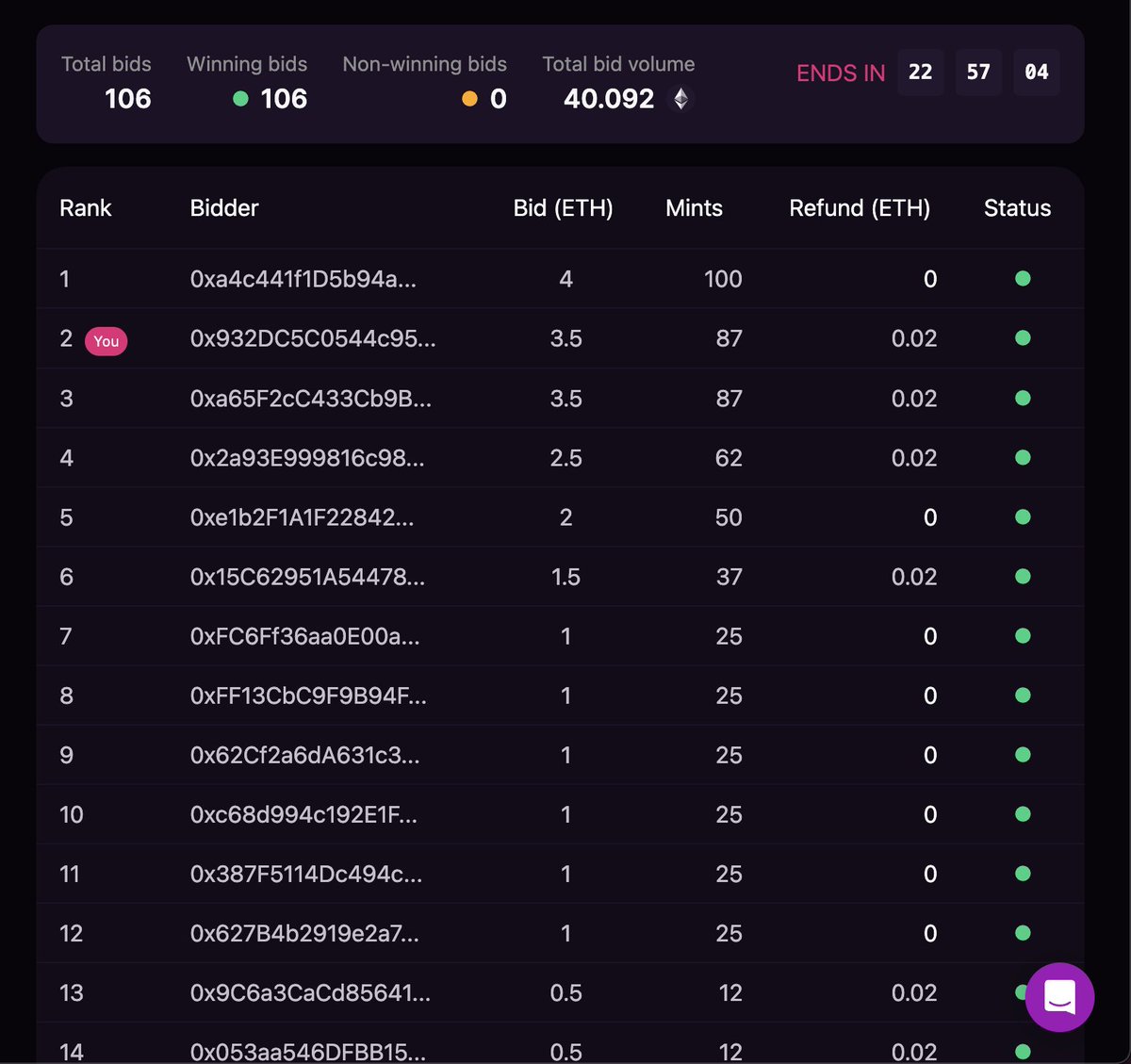Click the status dot for bidder 0xa65F2cC433Cb9B
Screen dimensions: 1131x1064
click(x=1023, y=398)
